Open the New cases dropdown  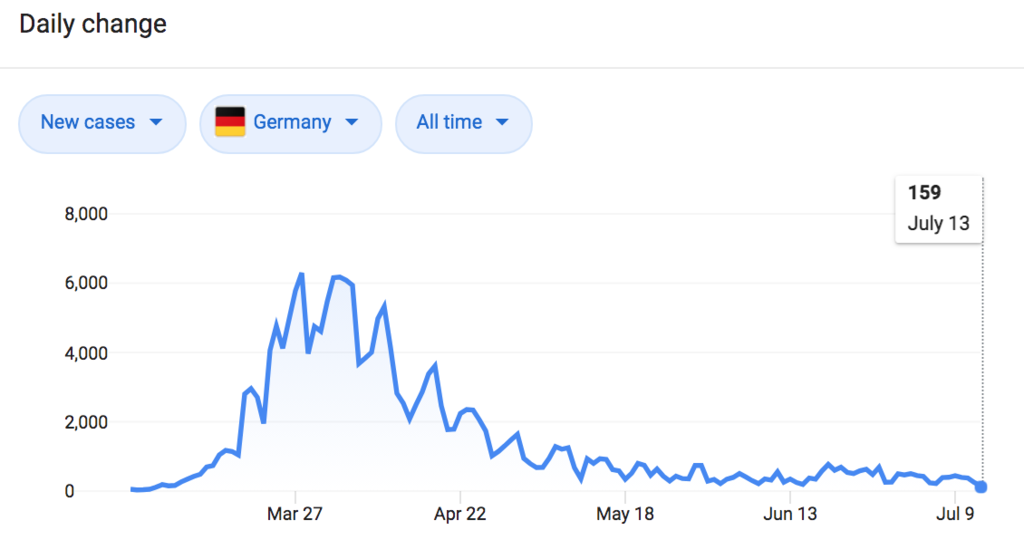click(x=103, y=123)
